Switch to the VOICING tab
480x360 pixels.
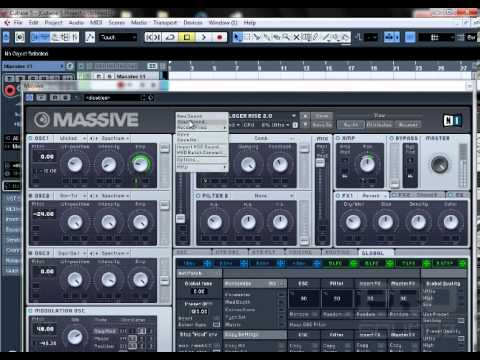[302, 253]
